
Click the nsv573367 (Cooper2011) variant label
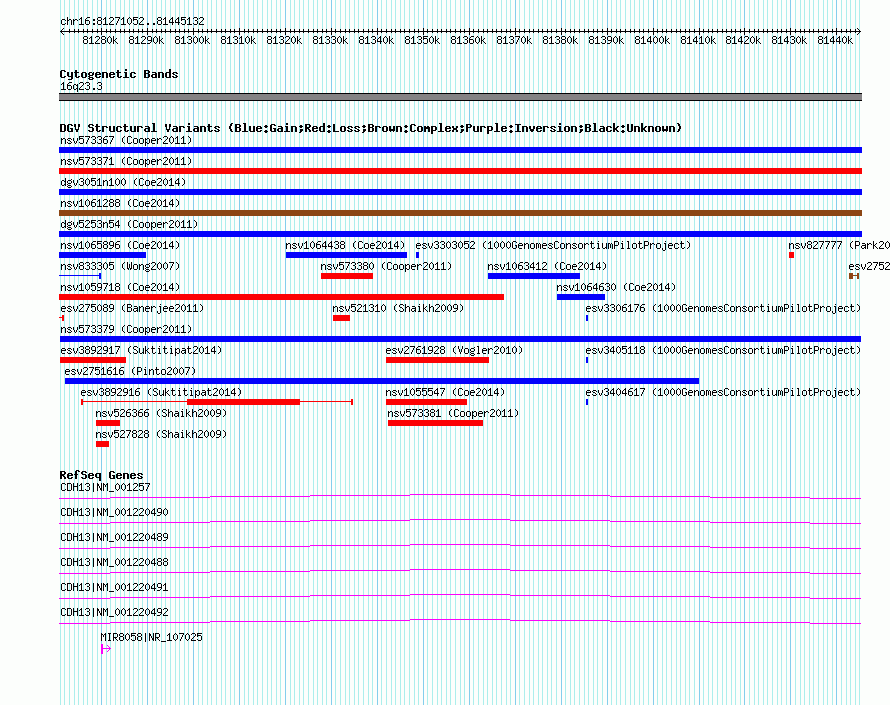coord(126,140)
